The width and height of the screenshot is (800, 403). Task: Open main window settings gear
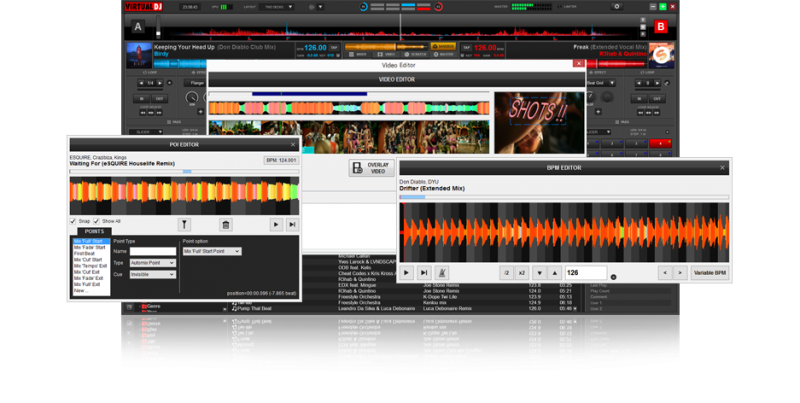[x=616, y=7]
